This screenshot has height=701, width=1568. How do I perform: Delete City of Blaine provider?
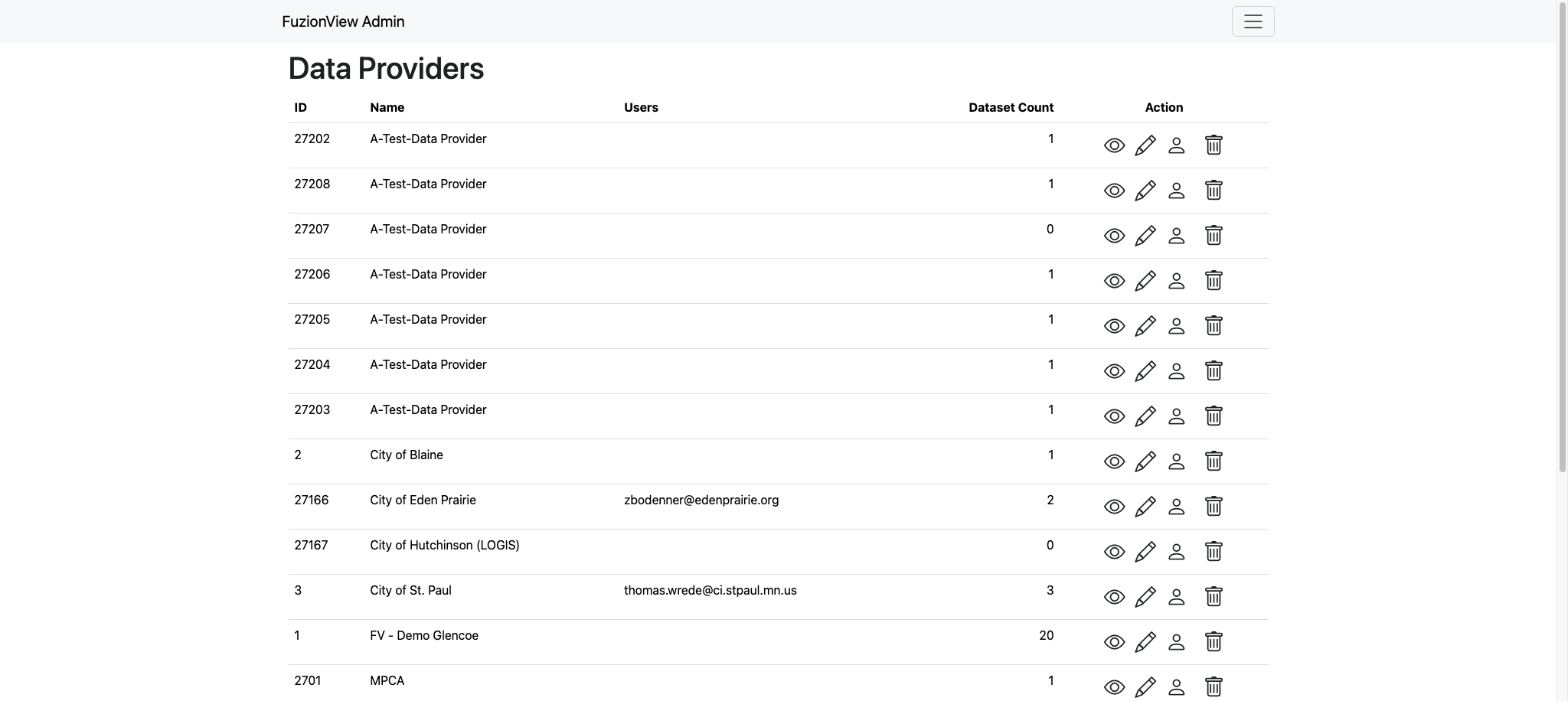pos(1214,461)
